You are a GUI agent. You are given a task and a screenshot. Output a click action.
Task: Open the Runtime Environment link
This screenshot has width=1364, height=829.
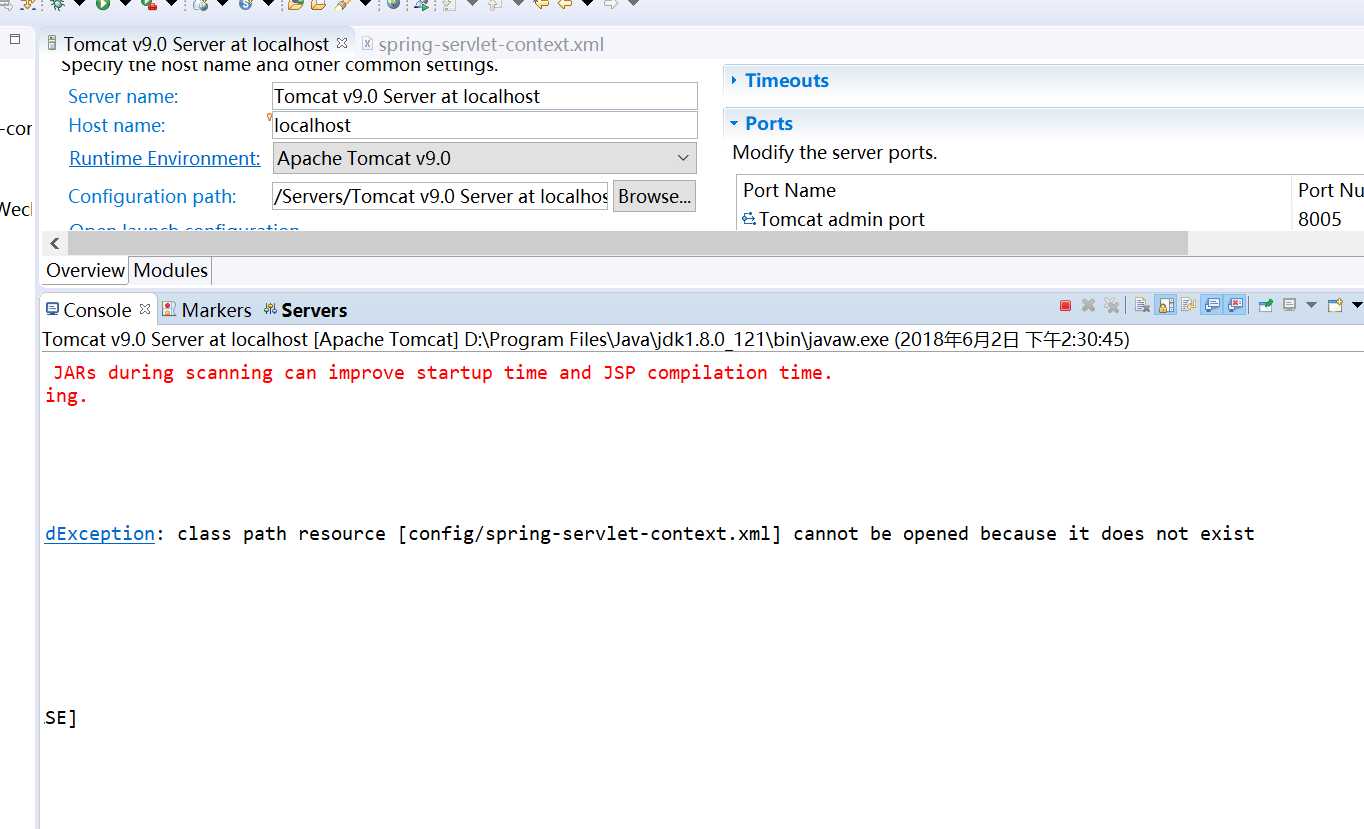pyautogui.click(x=164, y=158)
